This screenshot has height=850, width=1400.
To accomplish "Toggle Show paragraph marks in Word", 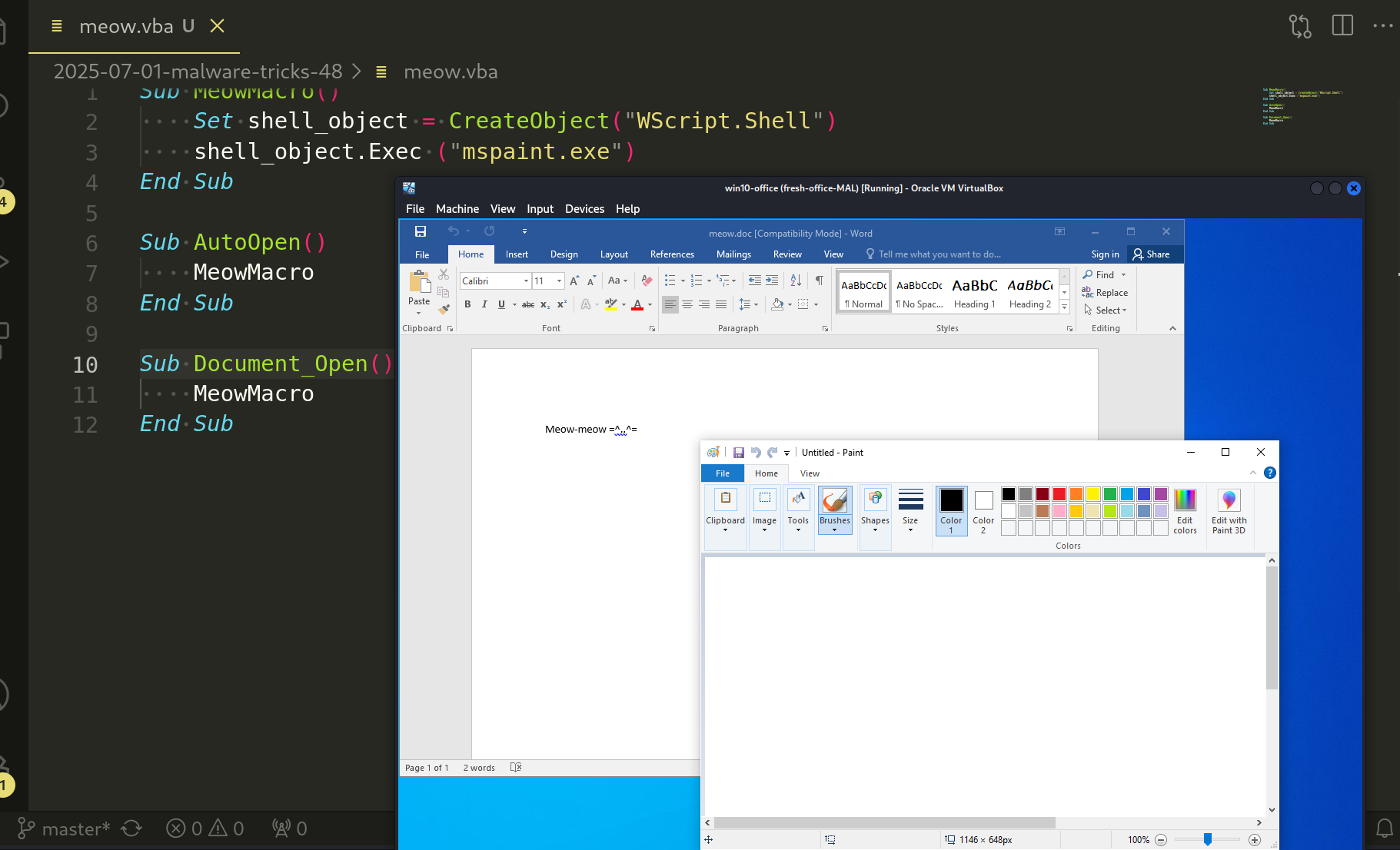I will (820, 281).
